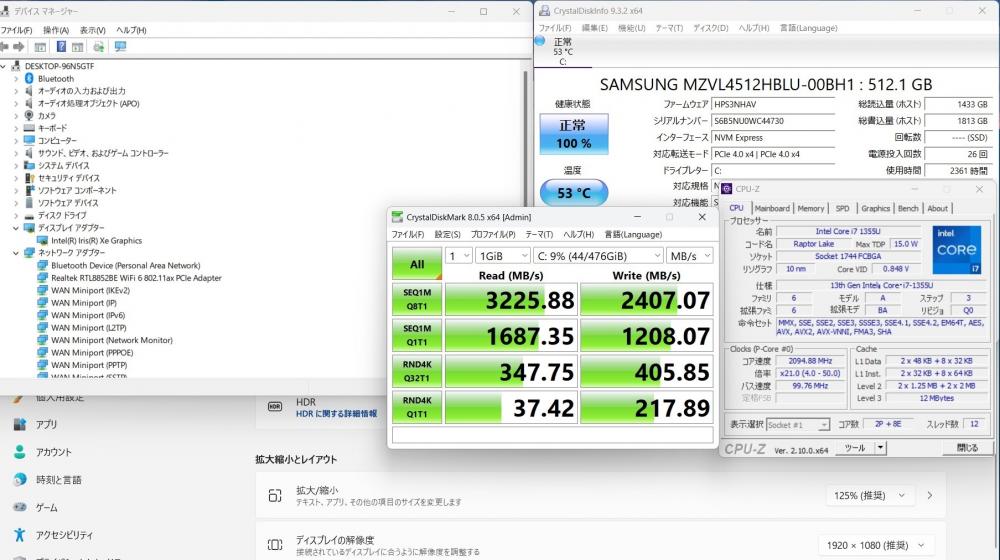Click the update driver icon with green arrow
The height and width of the screenshot is (560, 1000).
click(98, 47)
